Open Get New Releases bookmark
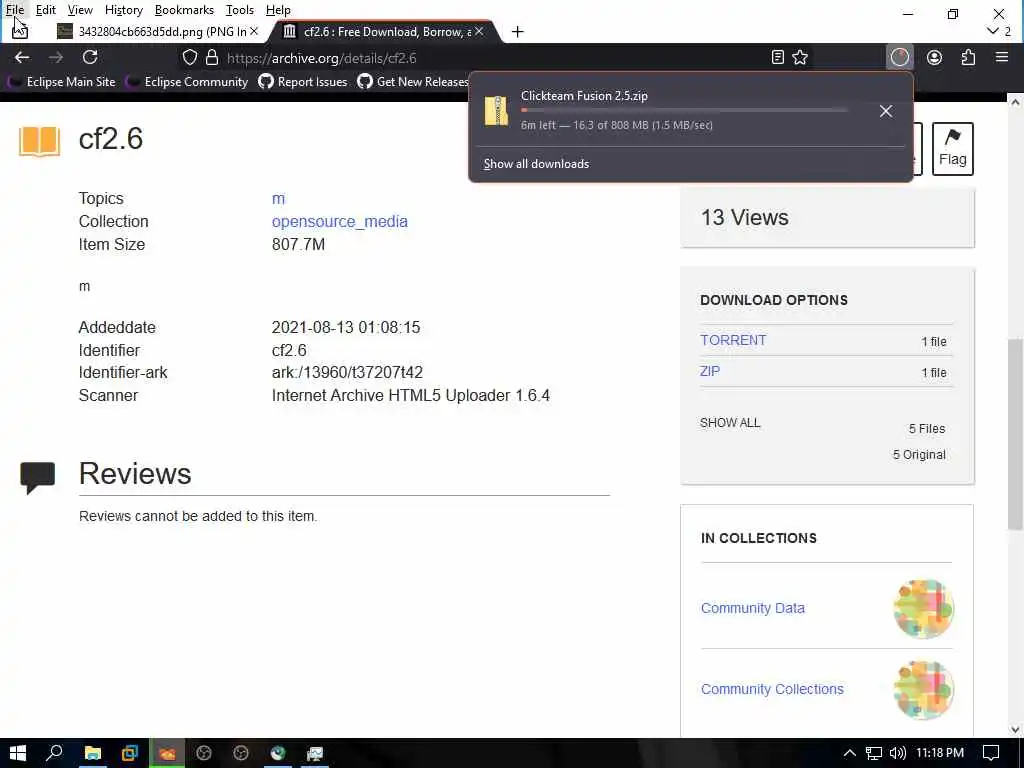The width and height of the screenshot is (1024, 768). [413, 82]
